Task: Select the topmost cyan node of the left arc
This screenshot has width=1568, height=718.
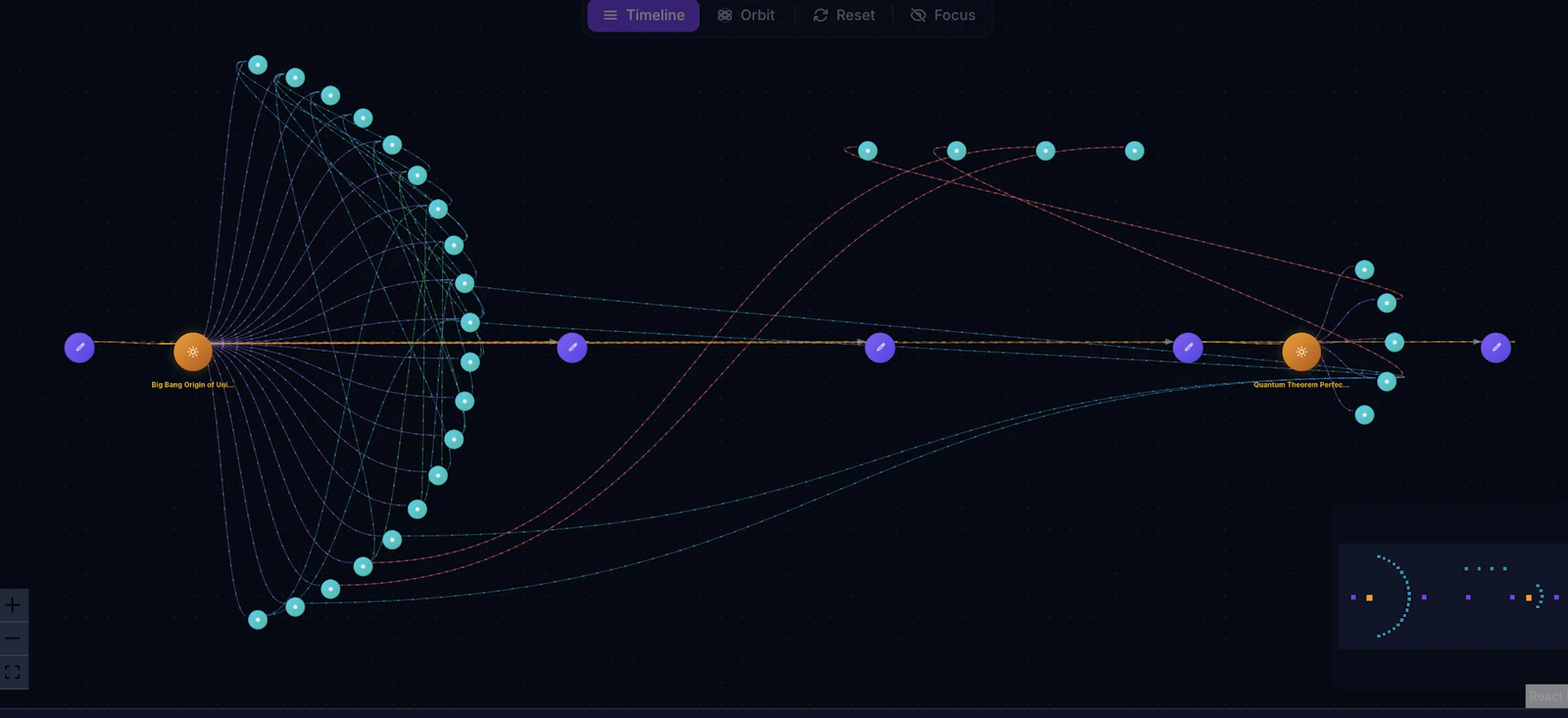Action: pyautogui.click(x=258, y=65)
